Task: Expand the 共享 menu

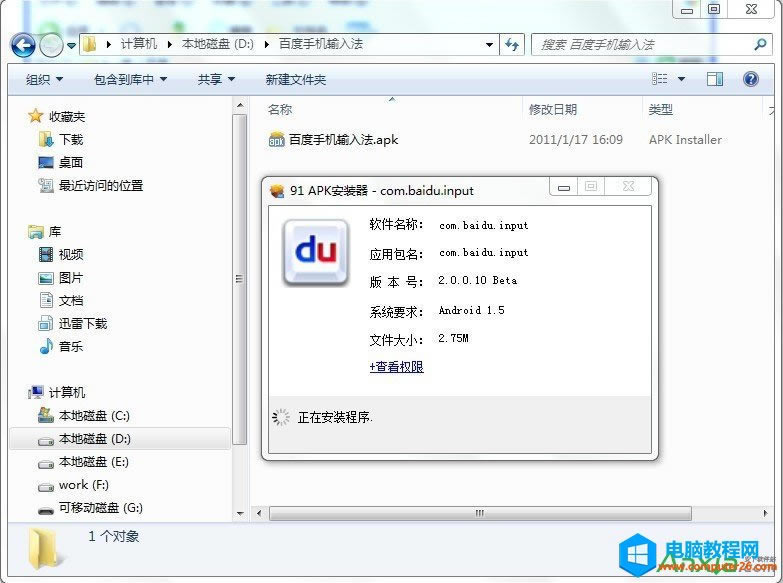Action: click(216, 79)
